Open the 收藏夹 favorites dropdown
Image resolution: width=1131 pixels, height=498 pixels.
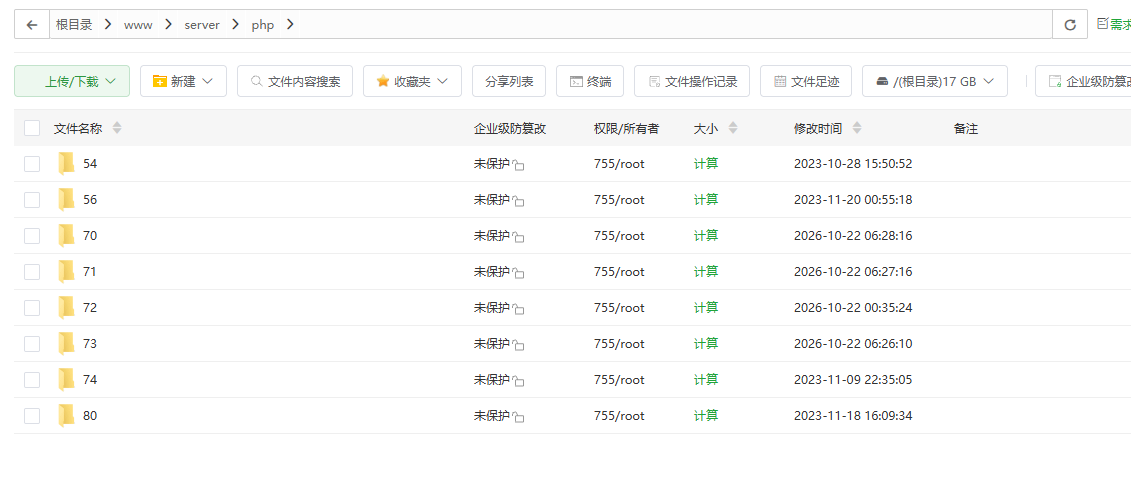pos(412,81)
